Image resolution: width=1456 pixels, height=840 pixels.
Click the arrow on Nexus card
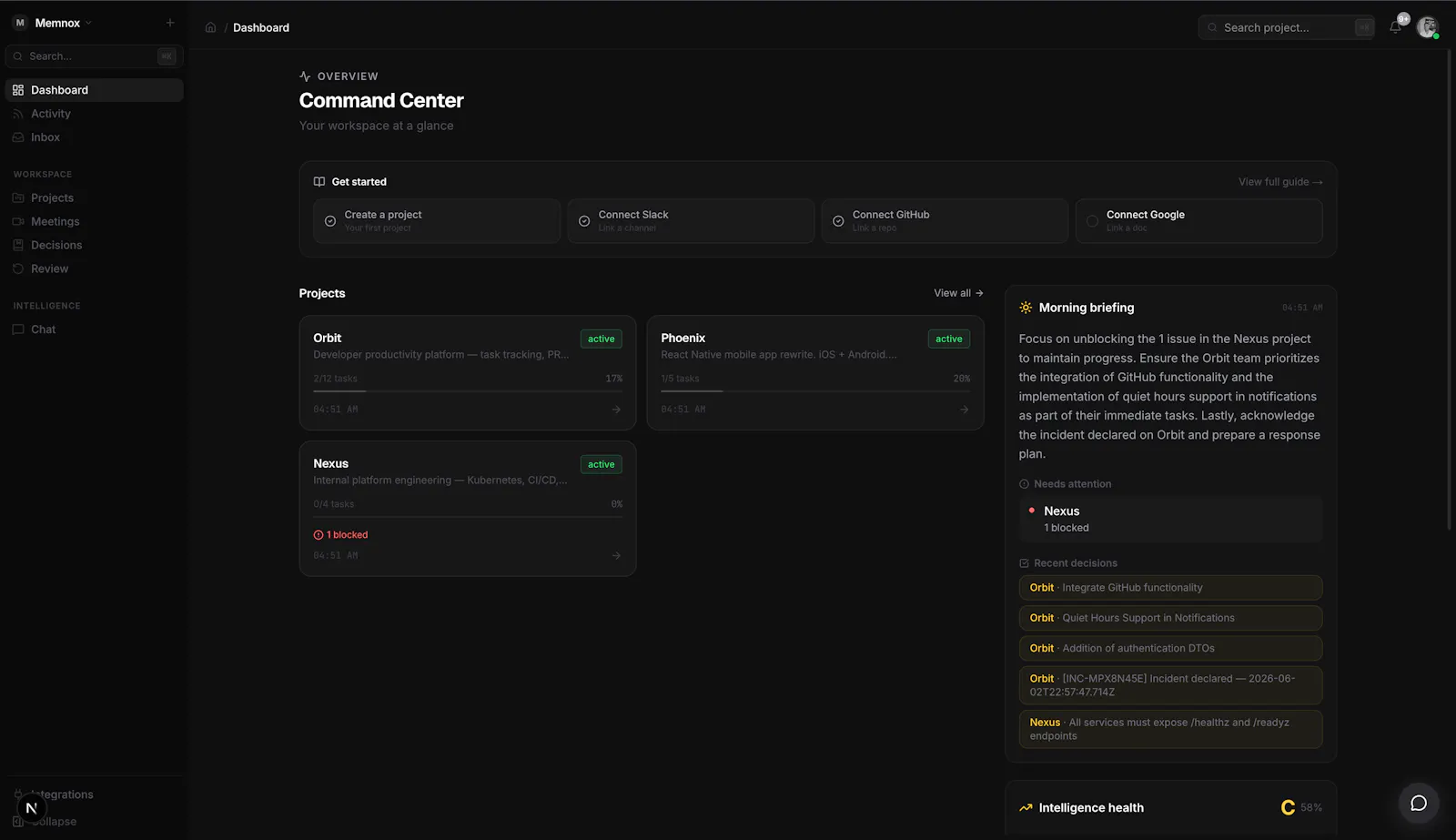pos(616,555)
